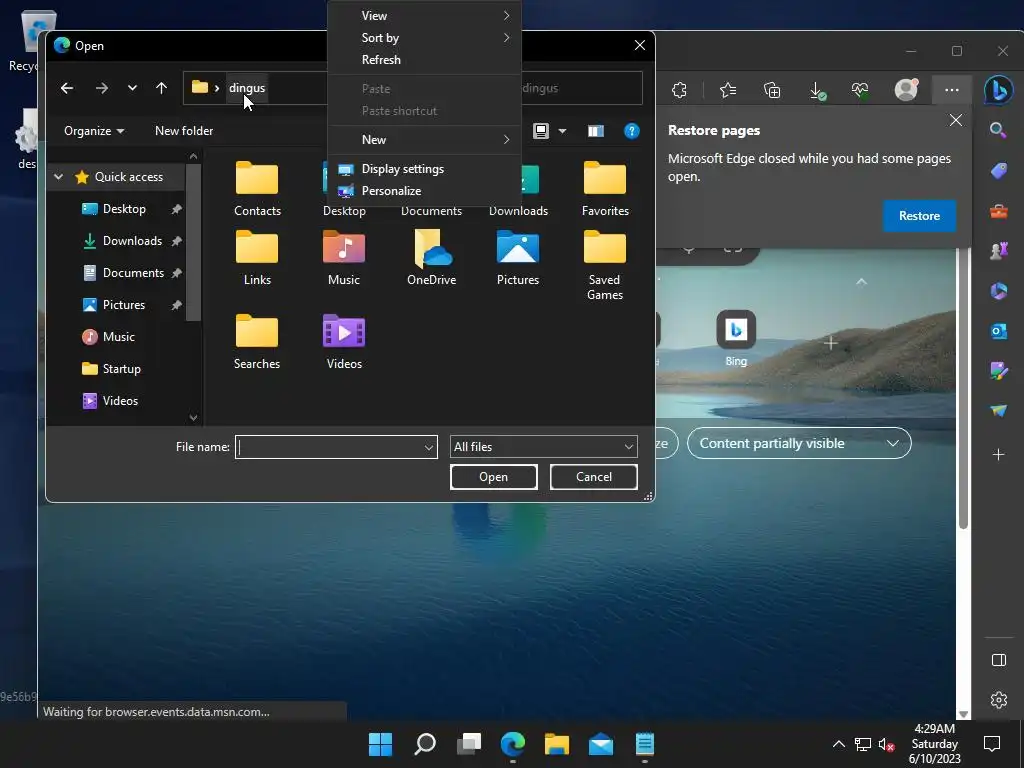Dismiss the Restore pages notification
1024x768 pixels.
[x=955, y=120]
